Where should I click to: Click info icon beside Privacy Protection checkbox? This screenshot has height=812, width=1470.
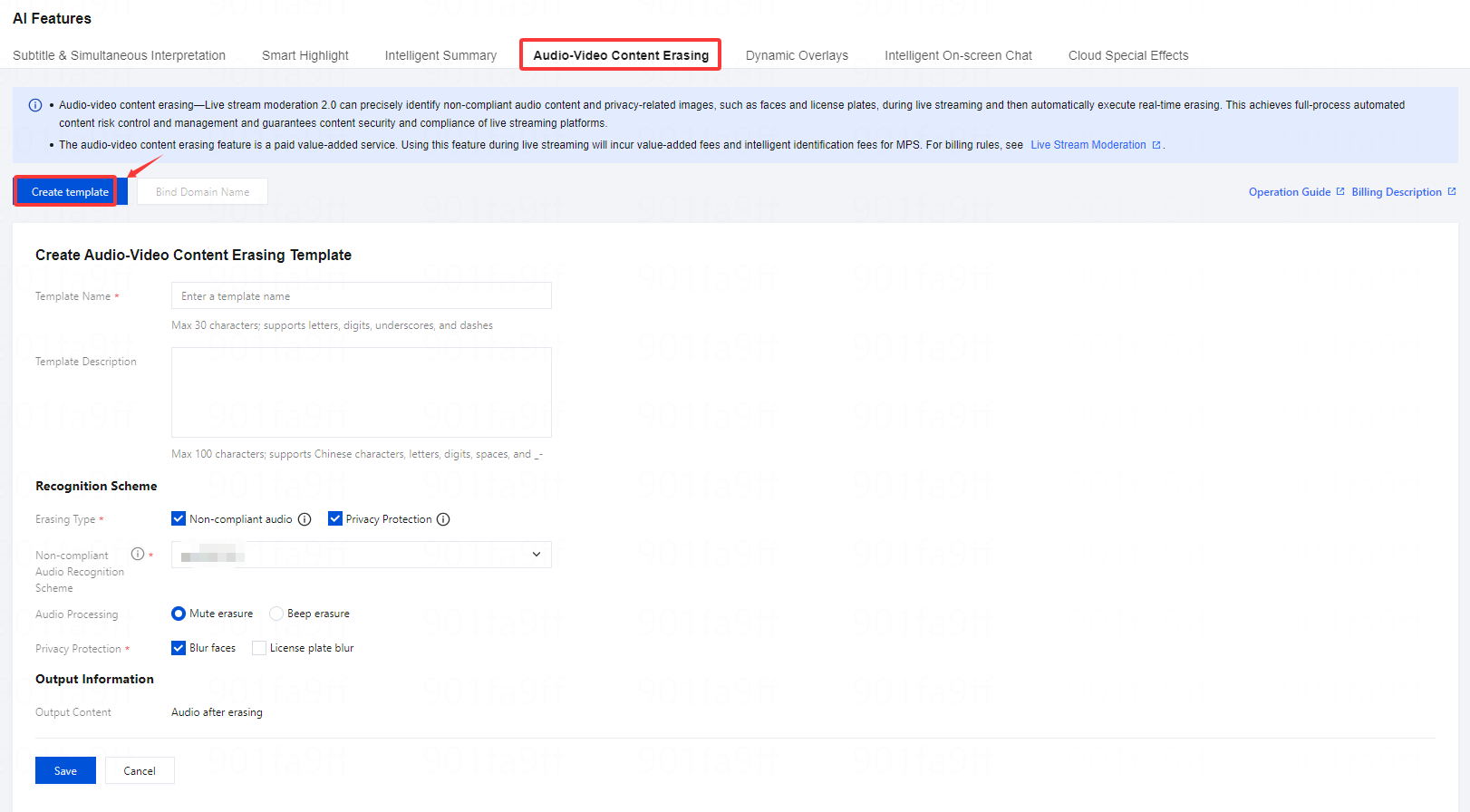click(443, 519)
